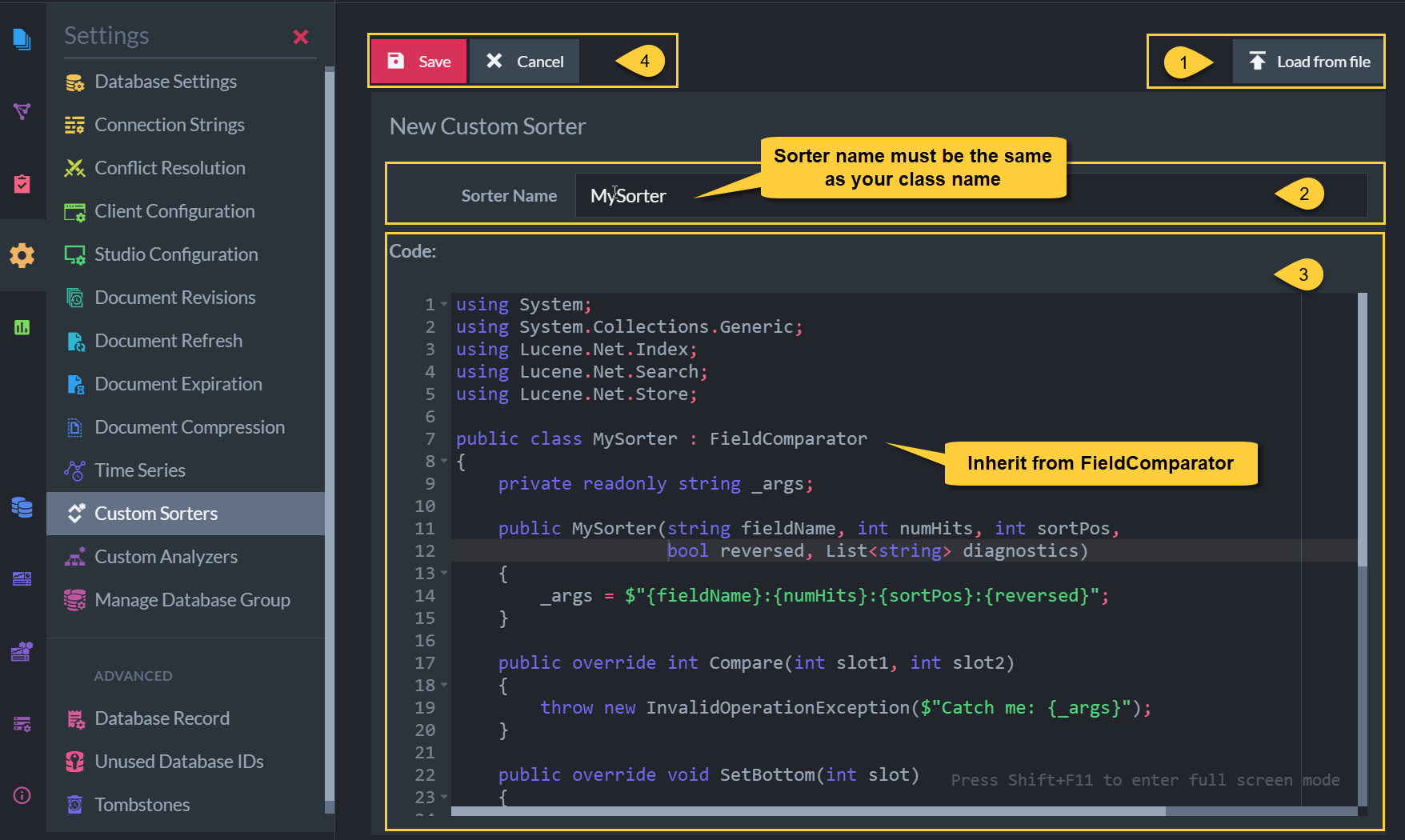The width and height of the screenshot is (1405, 840).
Task: Open the Settings gear icon in sidebar
Action: [x=22, y=255]
